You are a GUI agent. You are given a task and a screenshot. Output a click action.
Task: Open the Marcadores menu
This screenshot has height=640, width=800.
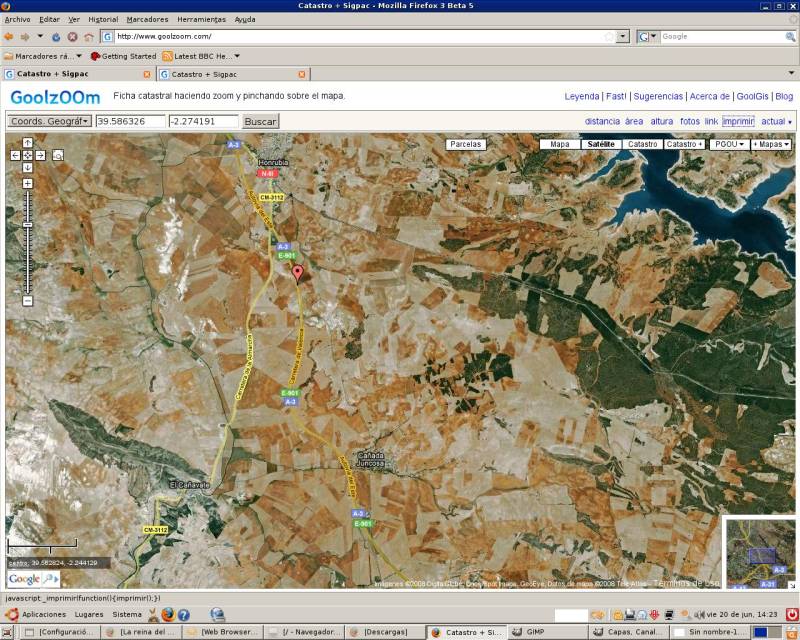pyautogui.click(x=147, y=19)
